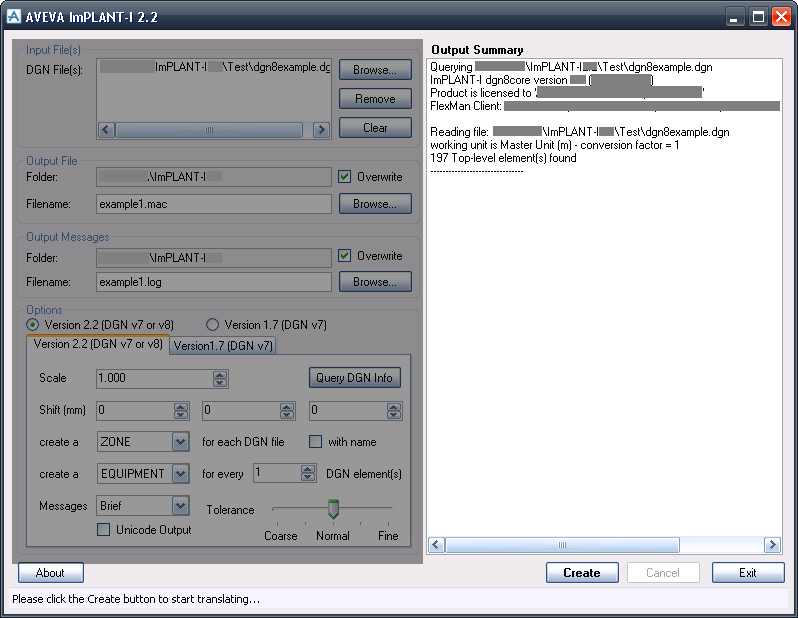Click the Tolerance slider handle
Viewport: 798px width, 618px height.
tap(333, 509)
